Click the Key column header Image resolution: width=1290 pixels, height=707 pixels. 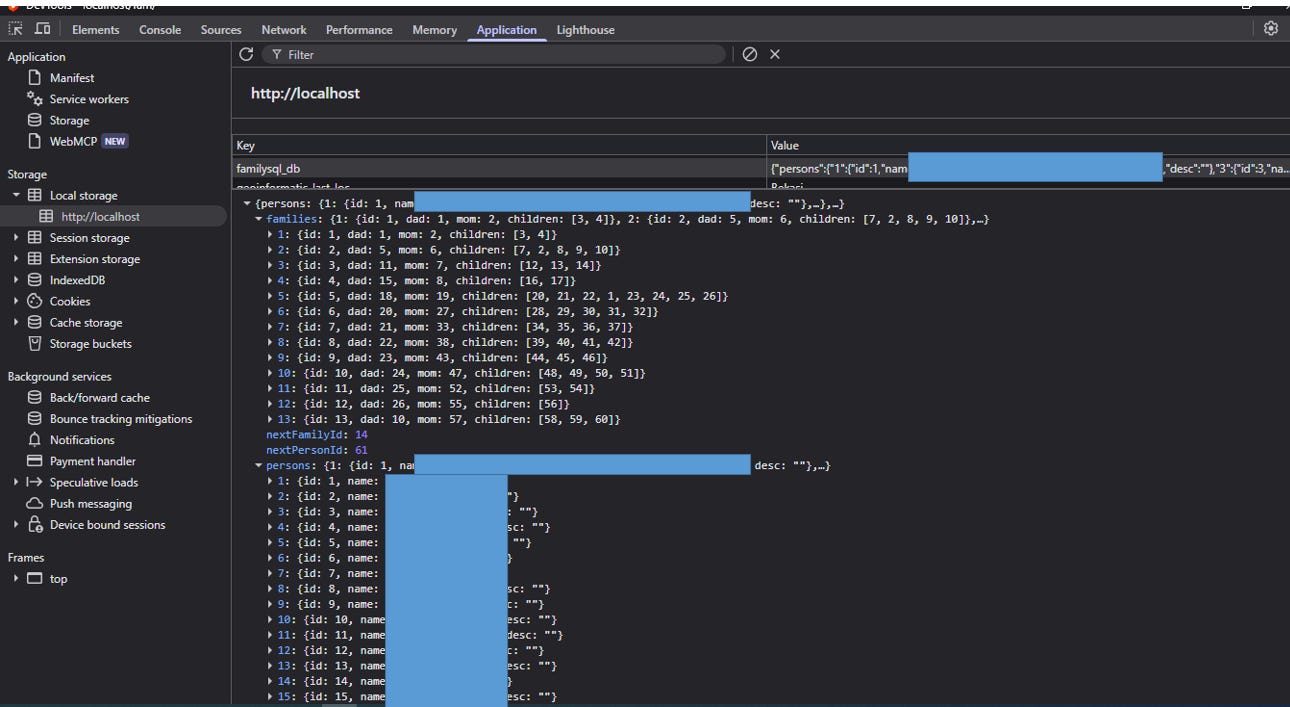pyautogui.click(x=499, y=145)
